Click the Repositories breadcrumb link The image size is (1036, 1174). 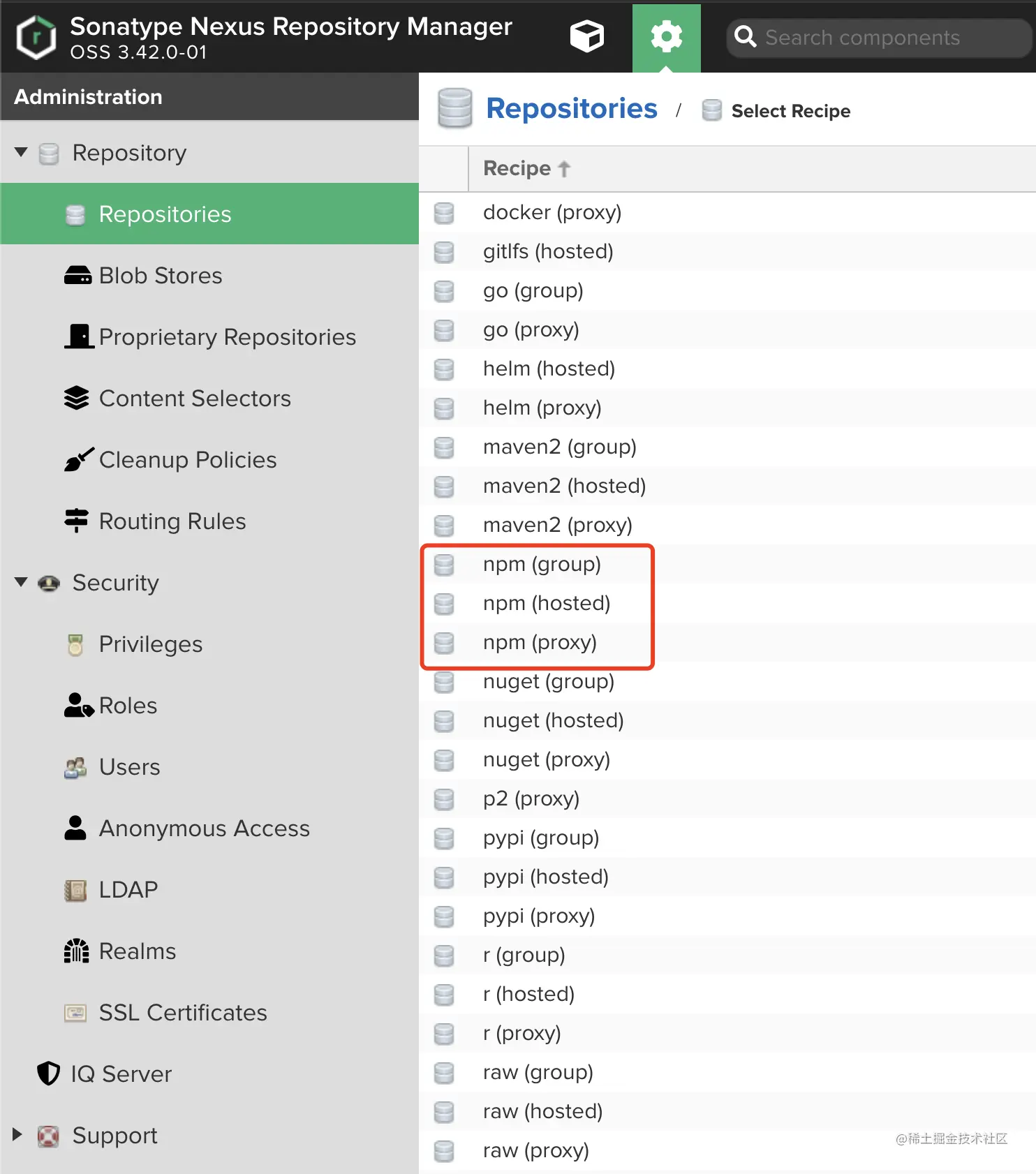click(x=571, y=109)
